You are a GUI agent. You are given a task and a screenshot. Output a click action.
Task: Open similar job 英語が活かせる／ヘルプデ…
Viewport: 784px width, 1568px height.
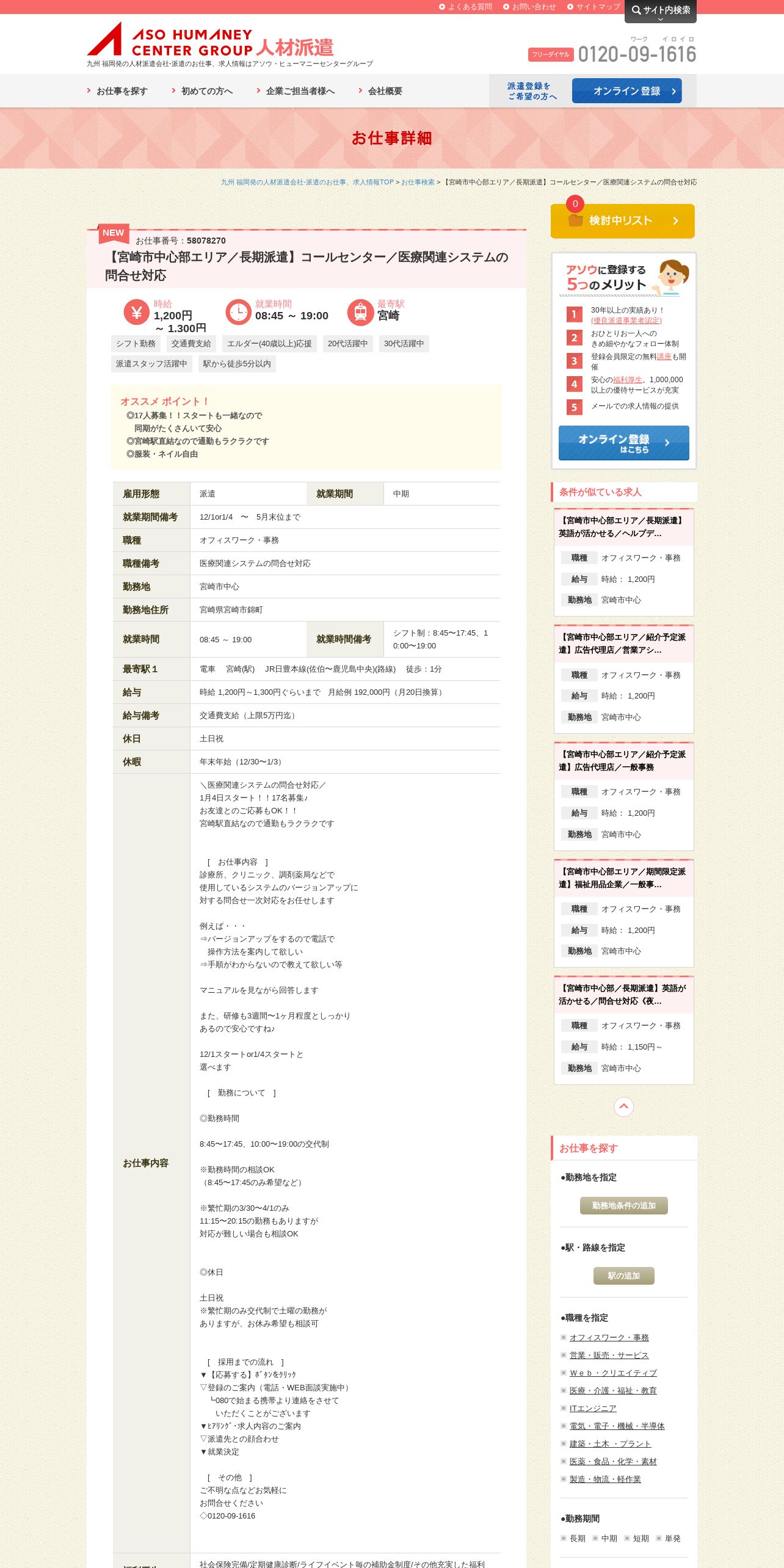(x=623, y=527)
